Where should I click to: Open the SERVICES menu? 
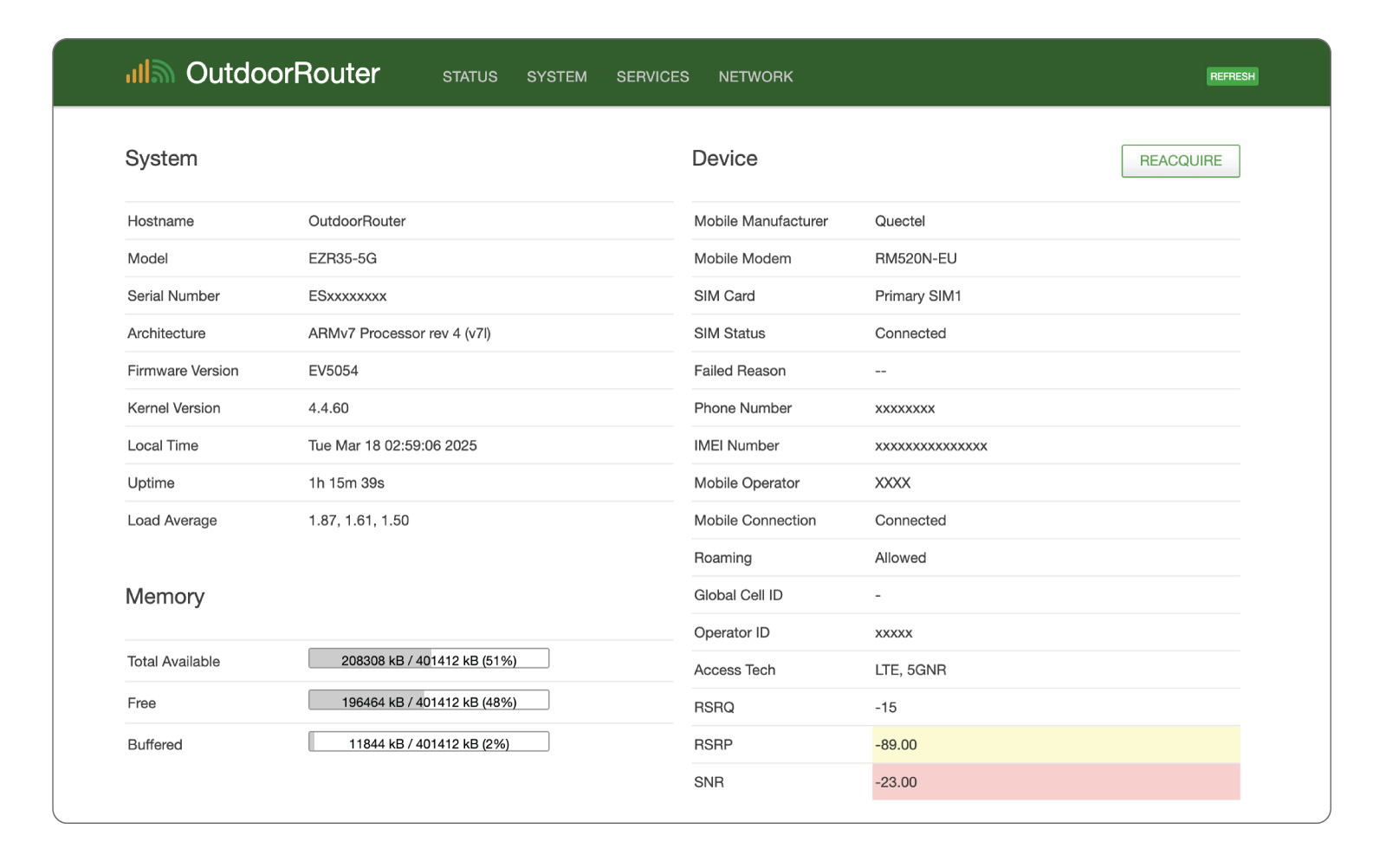(652, 77)
